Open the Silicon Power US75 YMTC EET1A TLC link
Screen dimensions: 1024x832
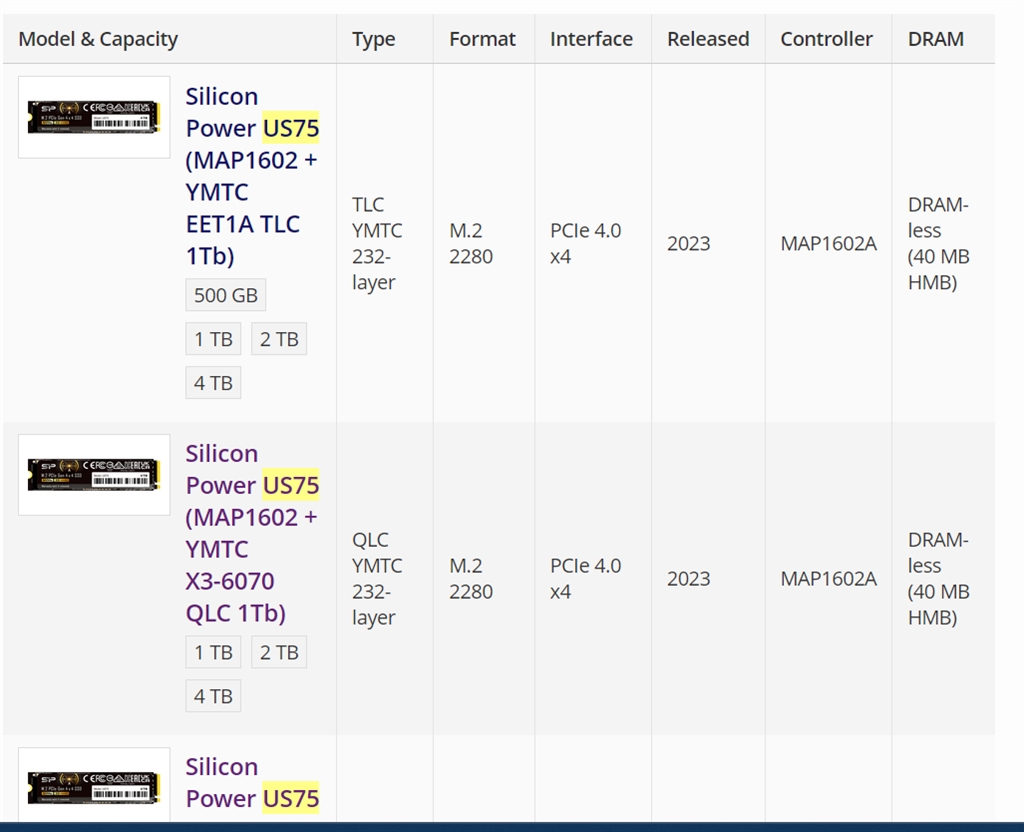(252, 176)
